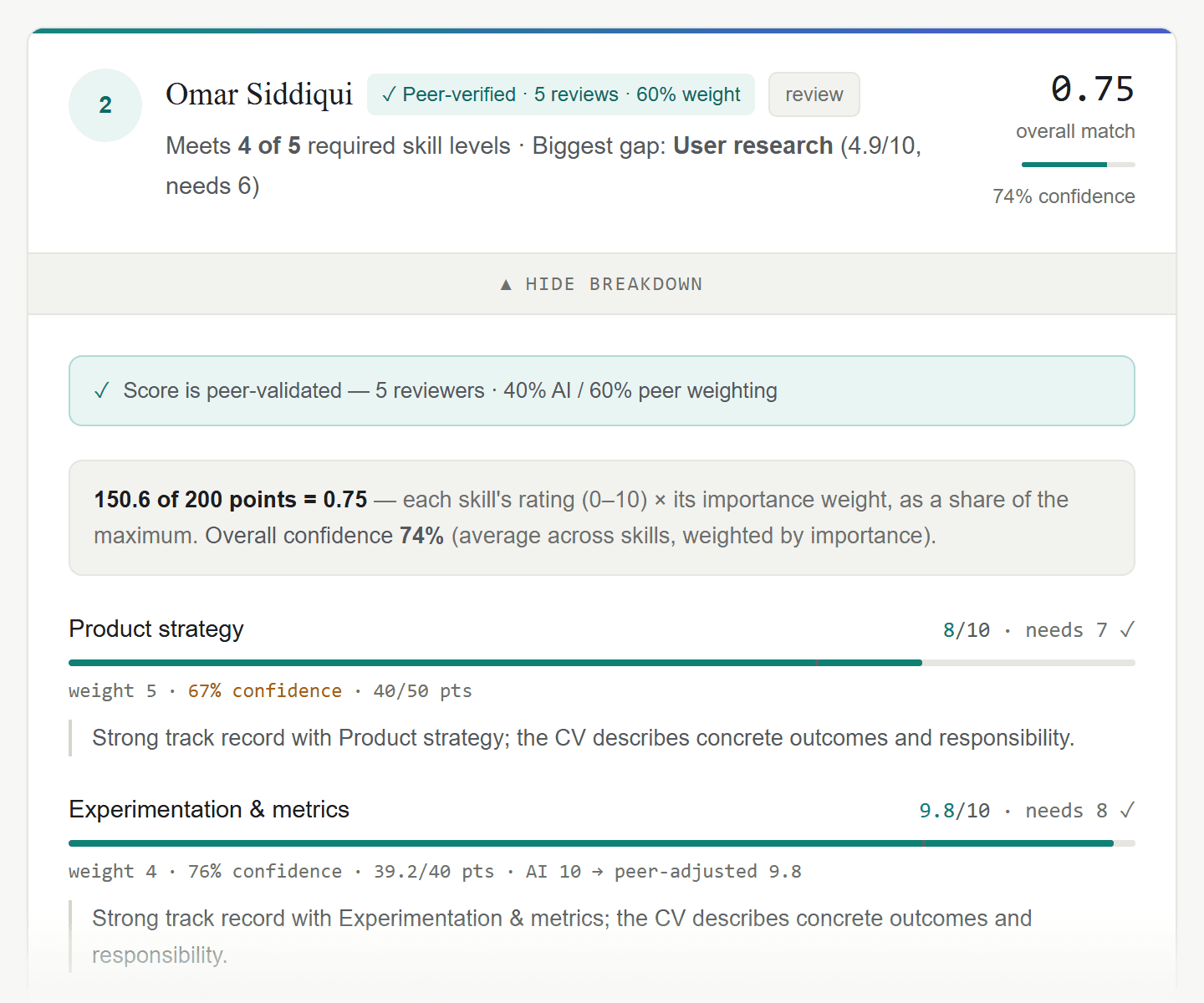1204x1003 pixels.
Task: Click the Experimentation & metrics rating bar
Action: pos(602,843)
